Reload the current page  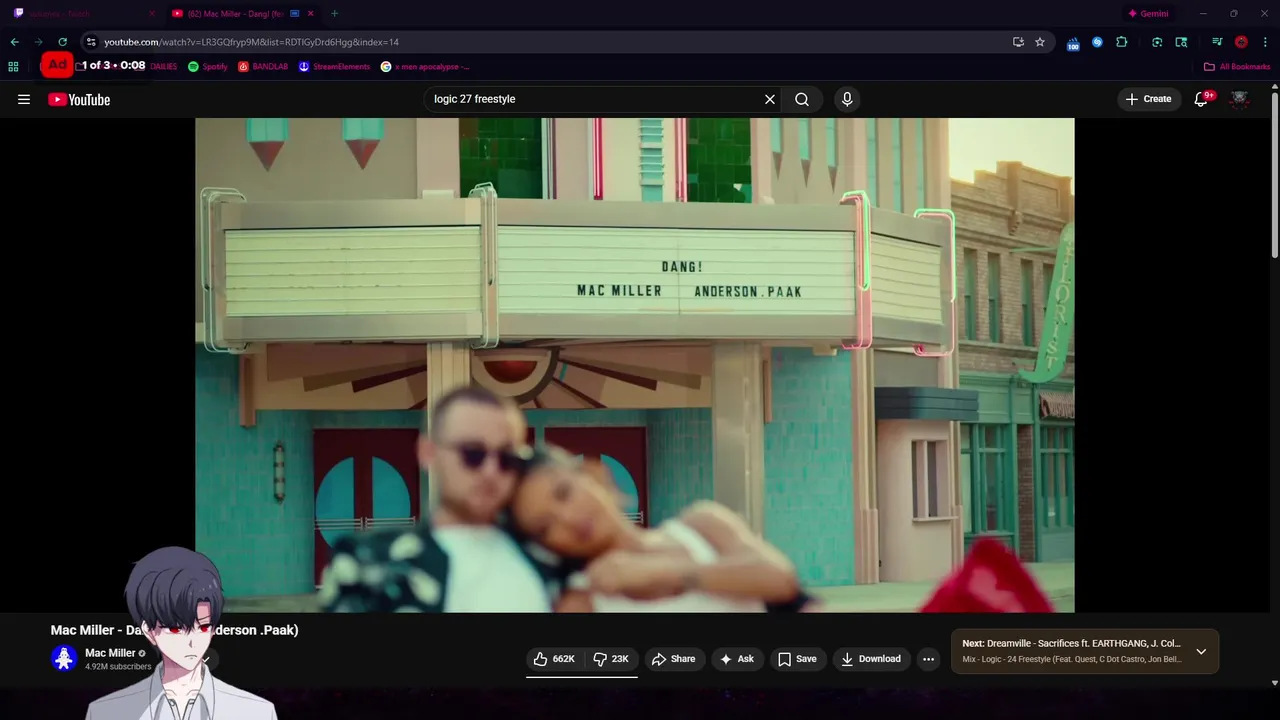[62, 42]
